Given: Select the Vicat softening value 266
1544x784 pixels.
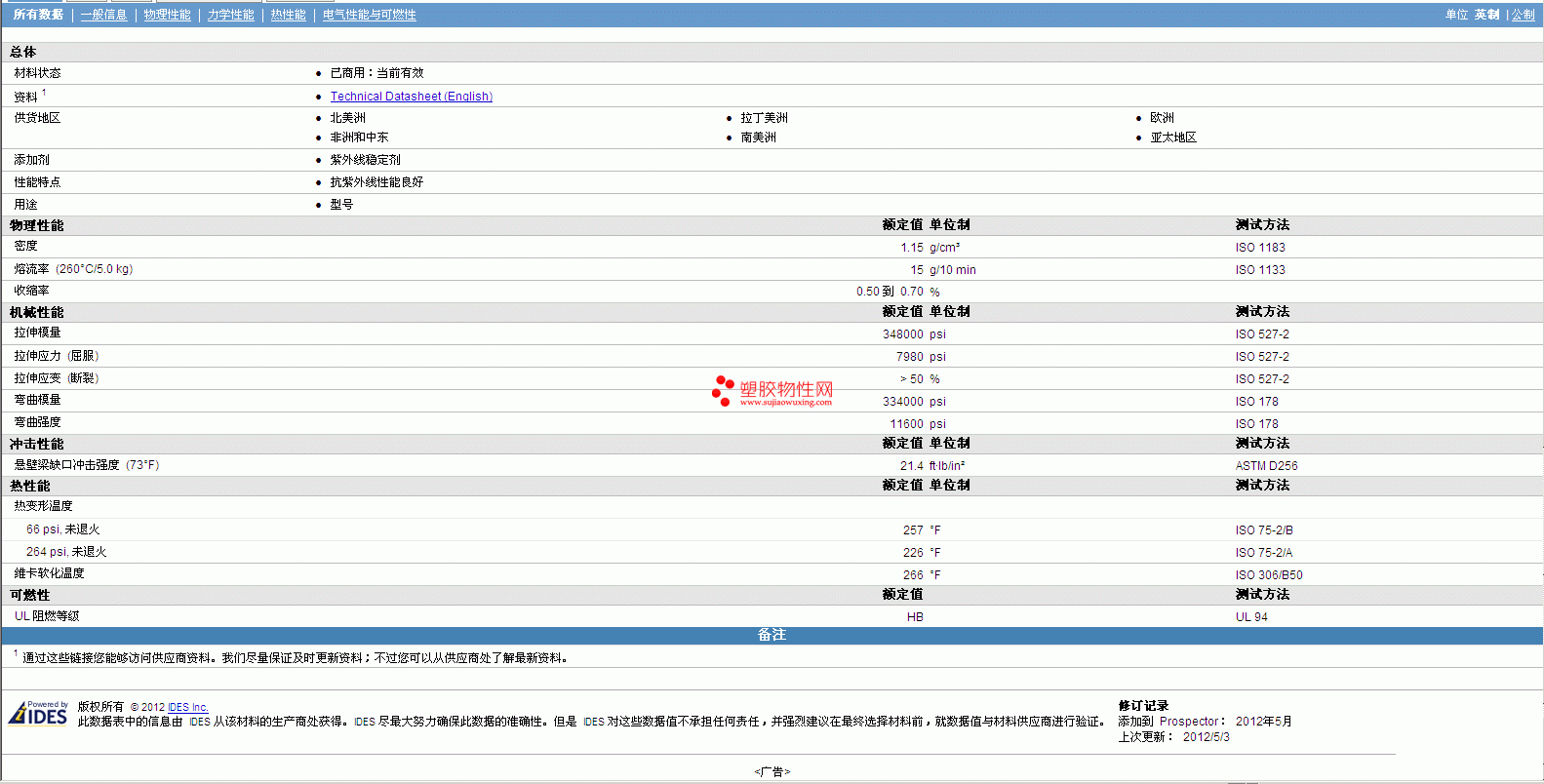Looking at the screenshot, I should click(x=913, y=575).
